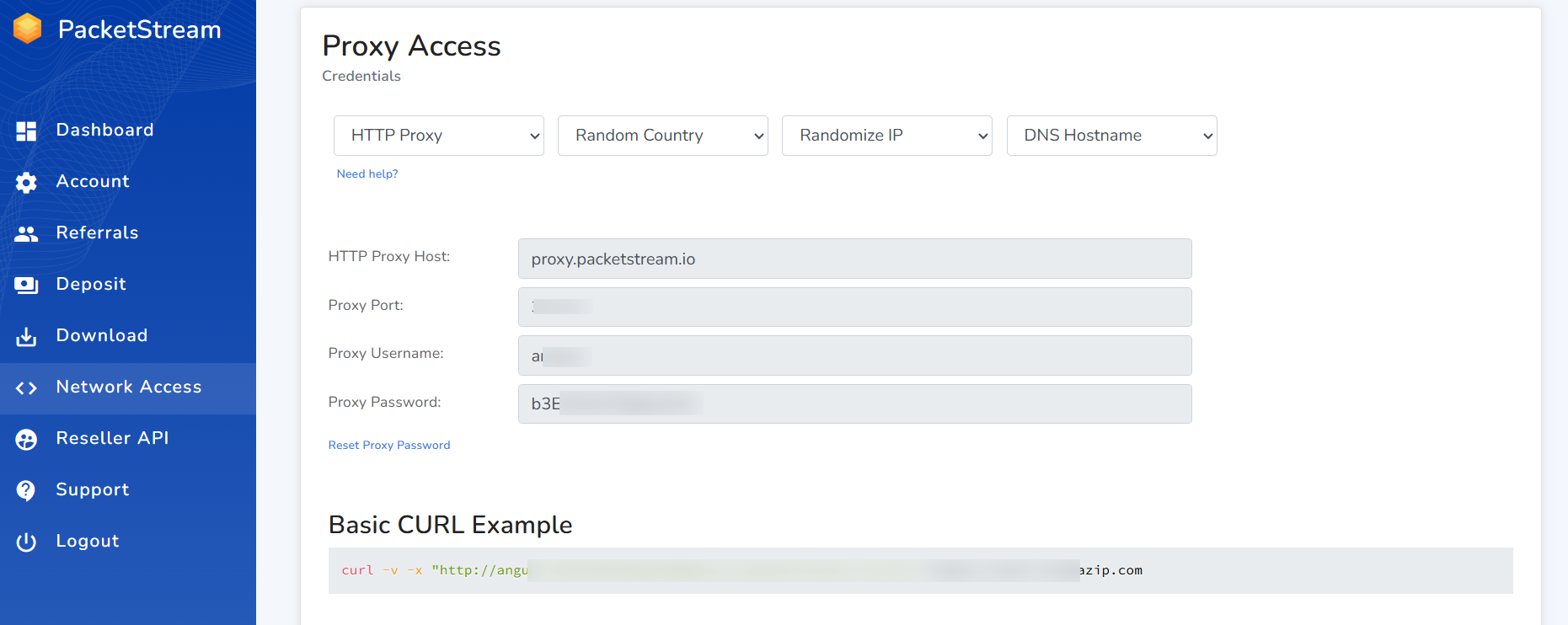This screenshot has width=1568, height=625.
Task: Click the PacketStream brand name
Action: tap(140, 29)
